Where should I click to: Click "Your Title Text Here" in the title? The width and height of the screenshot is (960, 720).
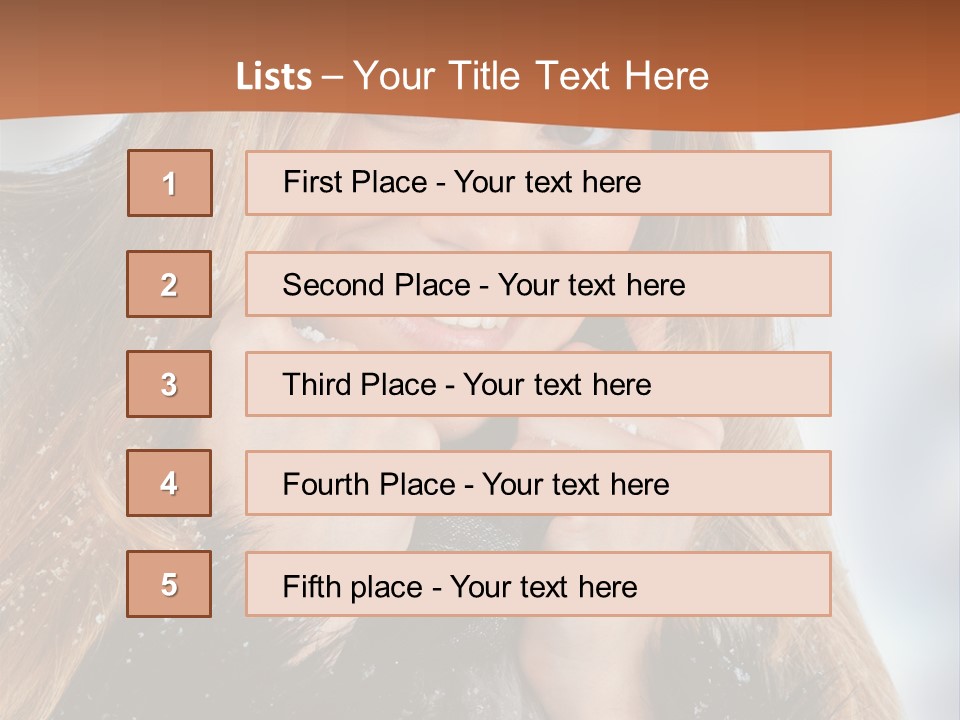click(x=531, y=77)
